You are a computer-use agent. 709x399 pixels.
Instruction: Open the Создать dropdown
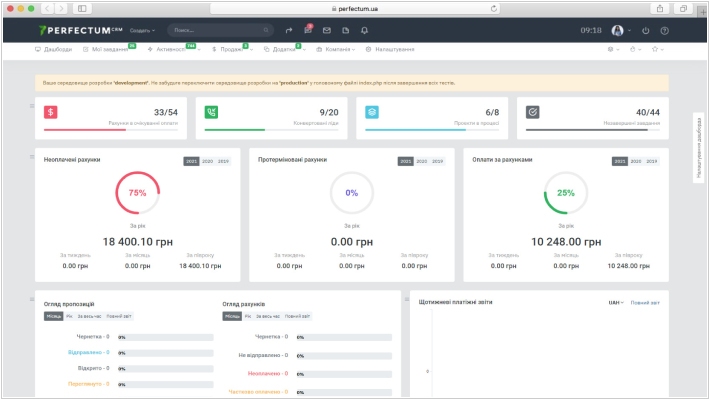coord(142,30)
